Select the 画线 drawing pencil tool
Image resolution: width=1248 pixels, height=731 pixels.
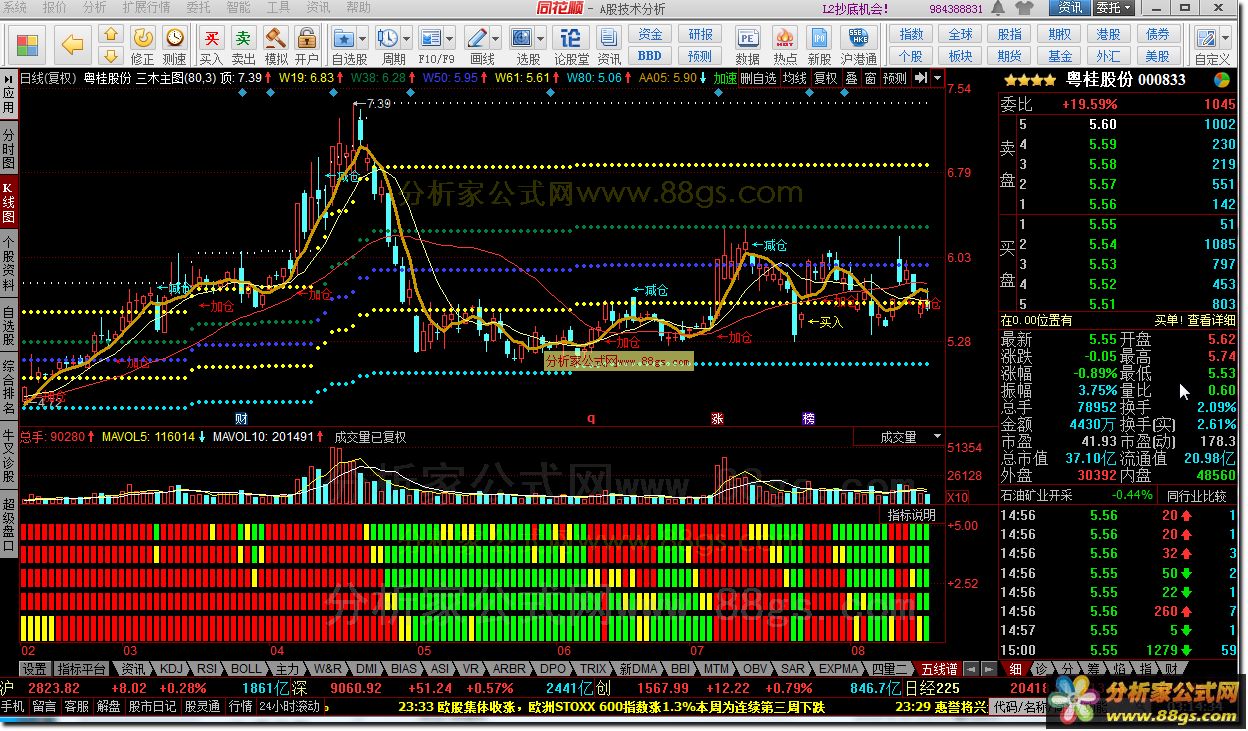click(x=477, y=38)
